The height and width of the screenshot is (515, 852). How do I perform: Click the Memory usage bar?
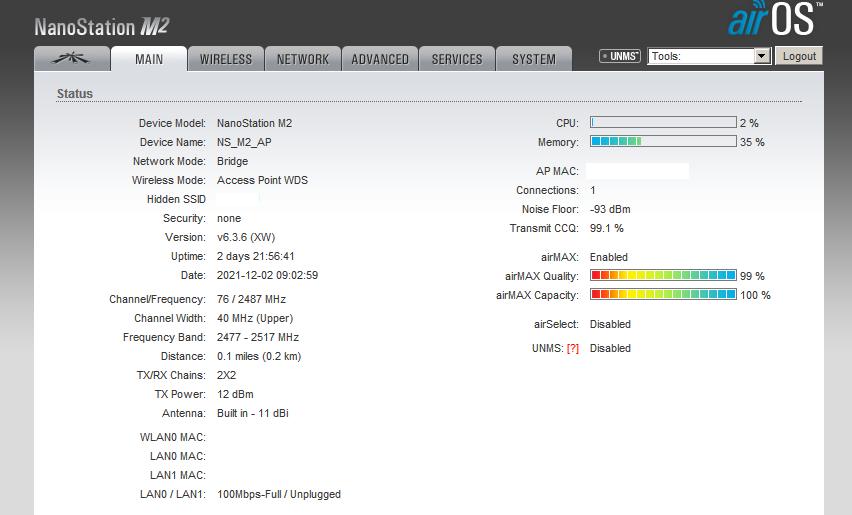[x=663, y=142]
